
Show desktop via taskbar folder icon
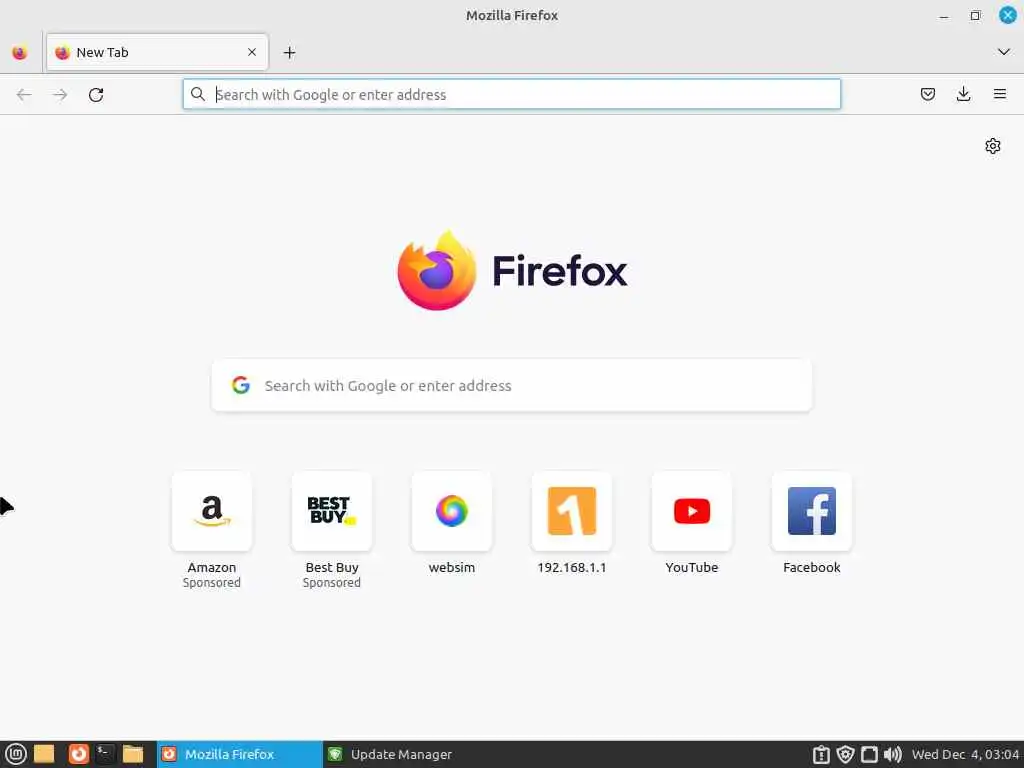point(44,754)
